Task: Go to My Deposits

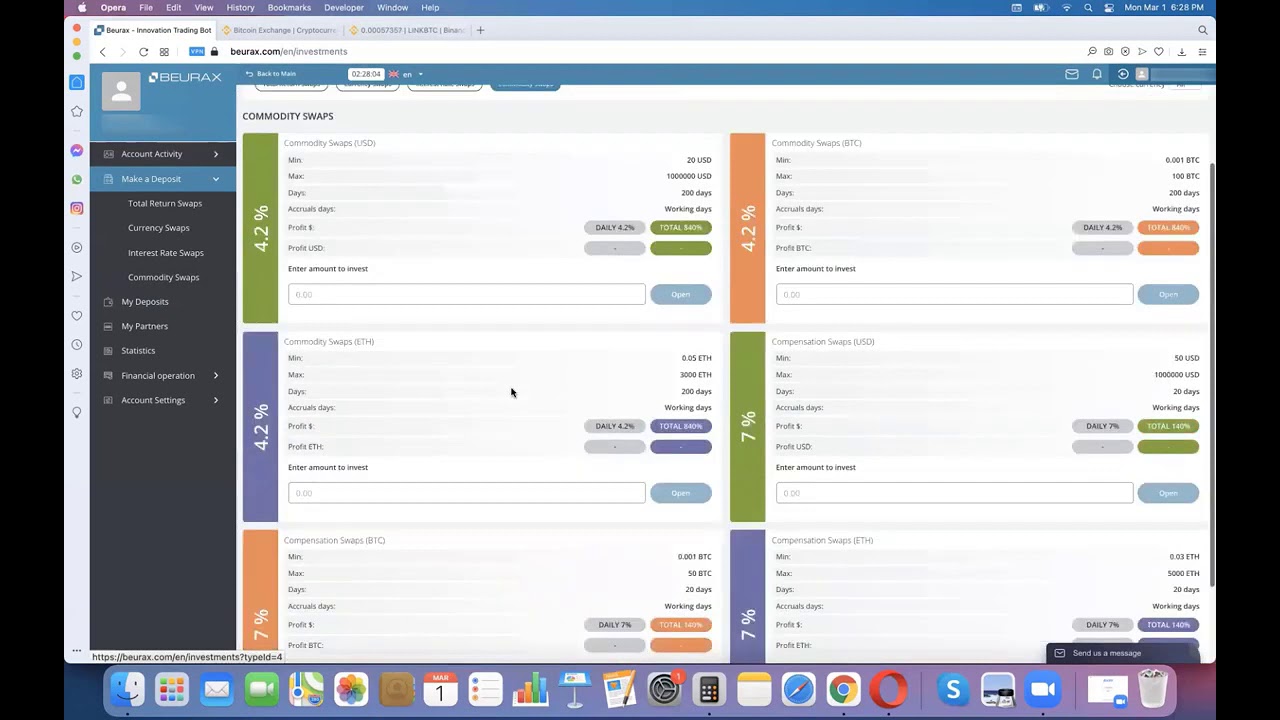Action: point(145,302)
